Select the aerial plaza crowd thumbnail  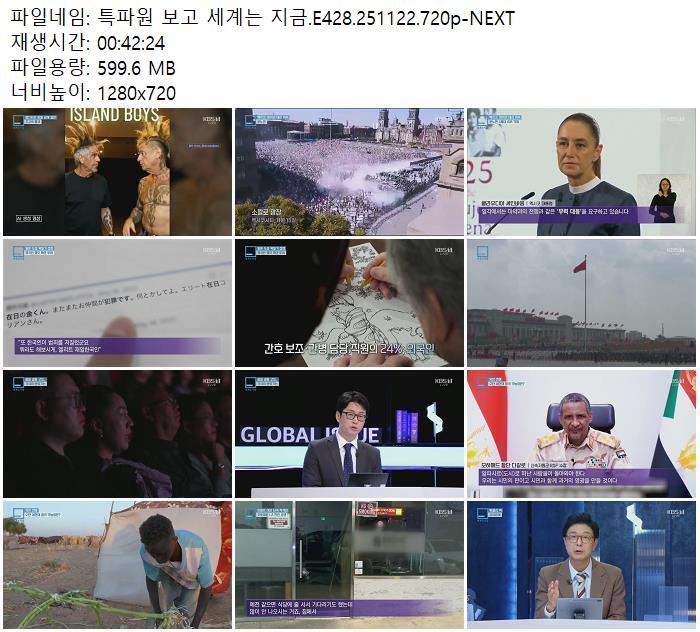tap(349, 172)
